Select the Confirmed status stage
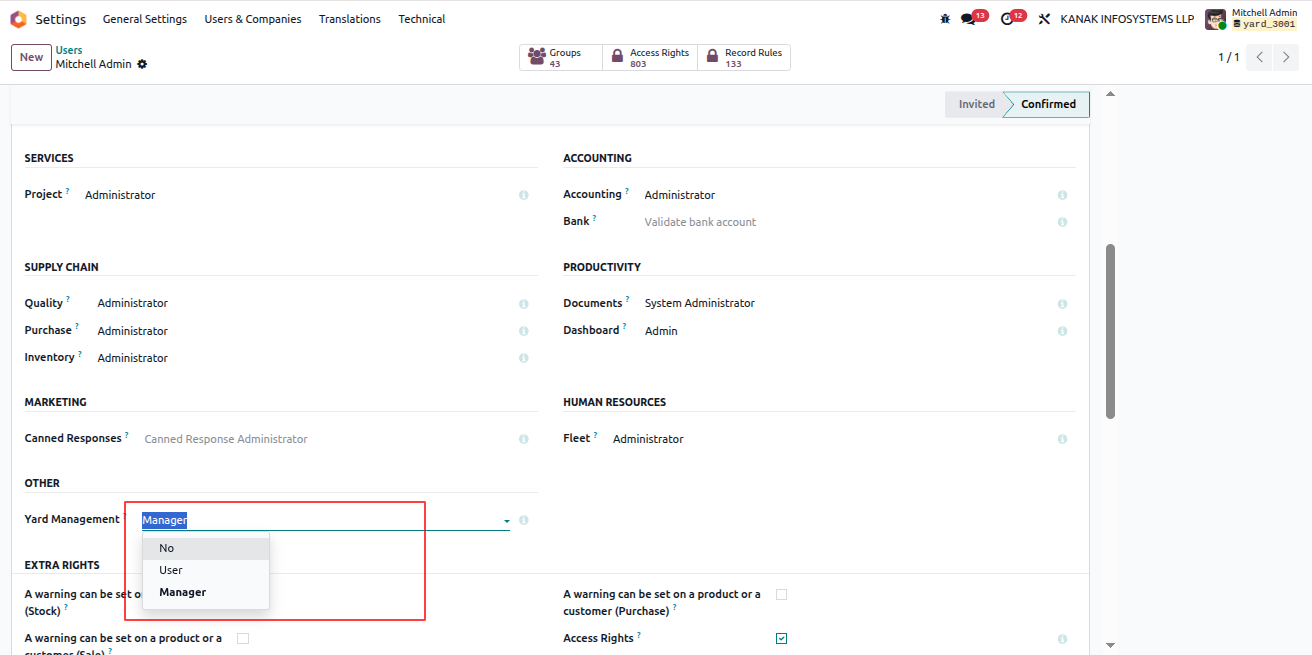Viewport: 1312px width, 655px height. click(1048, 104)
